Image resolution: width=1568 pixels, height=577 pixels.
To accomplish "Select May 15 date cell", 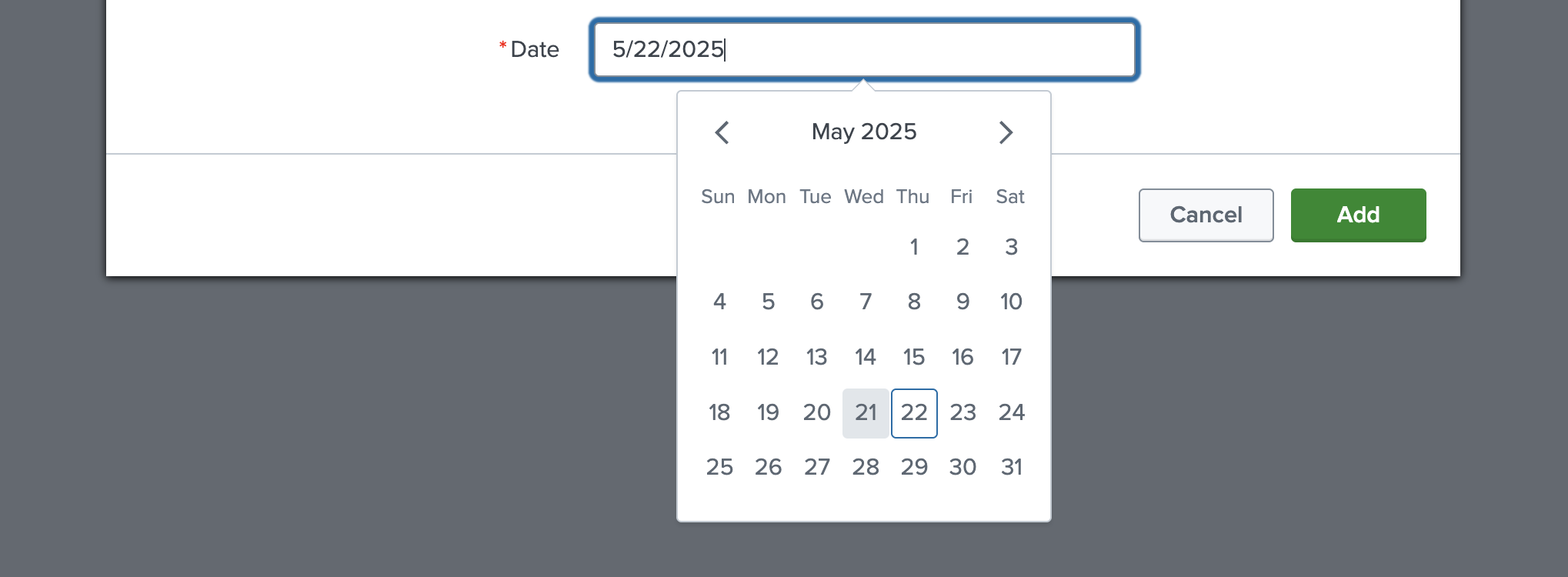I will point(914,357).
